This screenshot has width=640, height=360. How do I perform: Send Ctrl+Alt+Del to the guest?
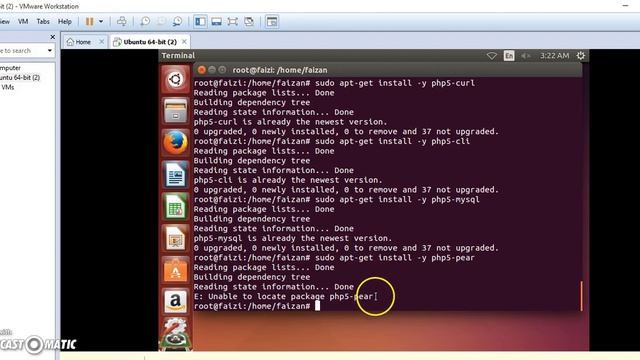pyautogui.click(x=122, y=21)
